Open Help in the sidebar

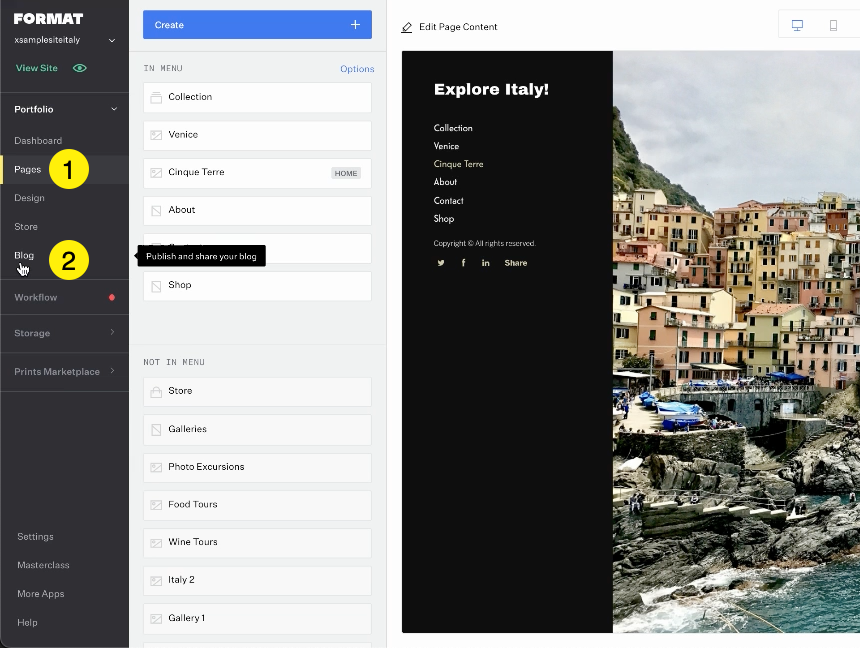[27, 622]
